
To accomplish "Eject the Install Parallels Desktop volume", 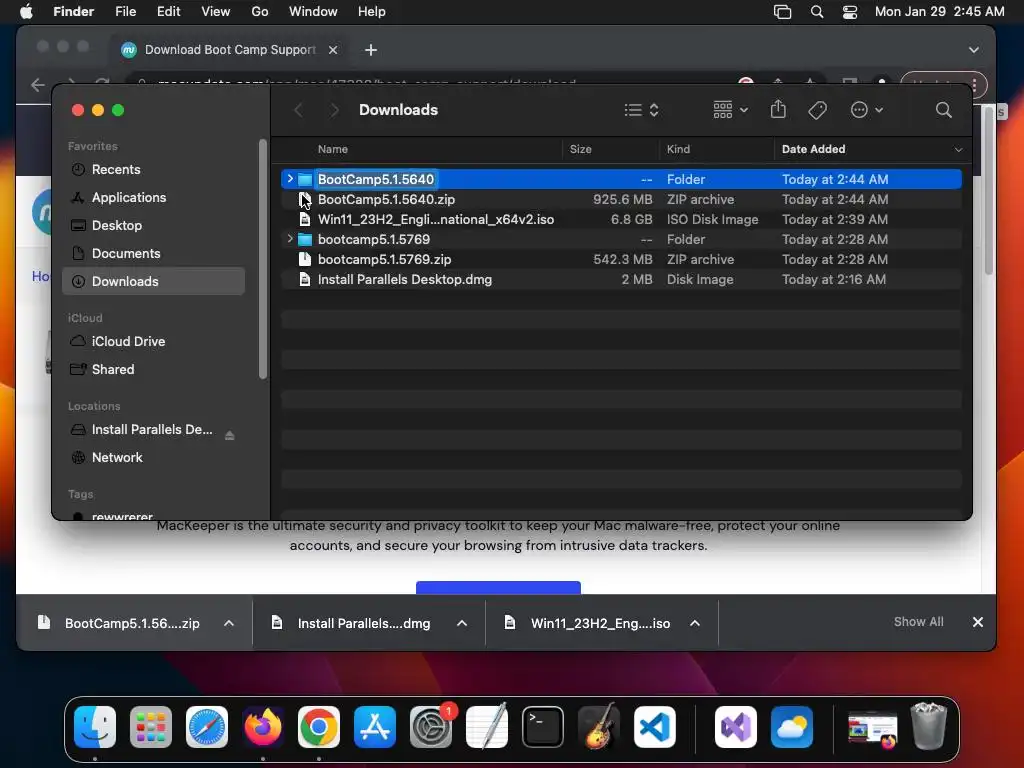I will pos(229,435).
